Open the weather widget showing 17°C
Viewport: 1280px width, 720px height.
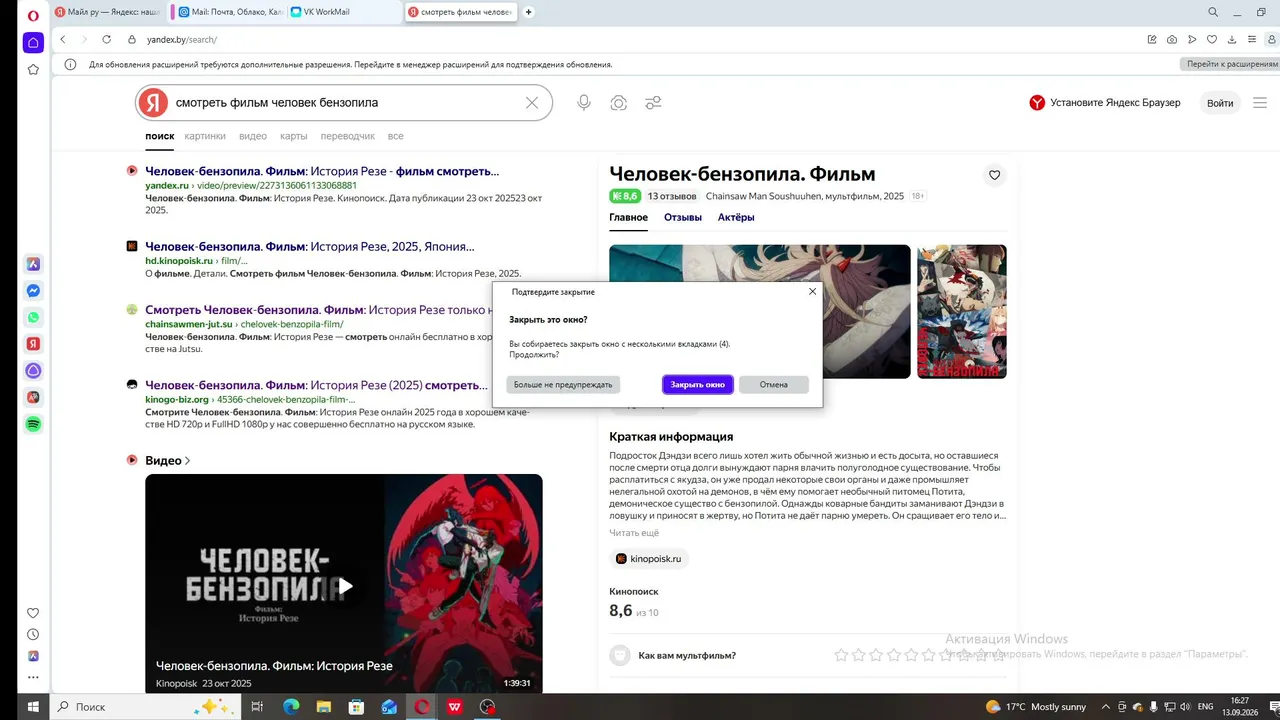pyautogui.click(x=1036, y=707)
